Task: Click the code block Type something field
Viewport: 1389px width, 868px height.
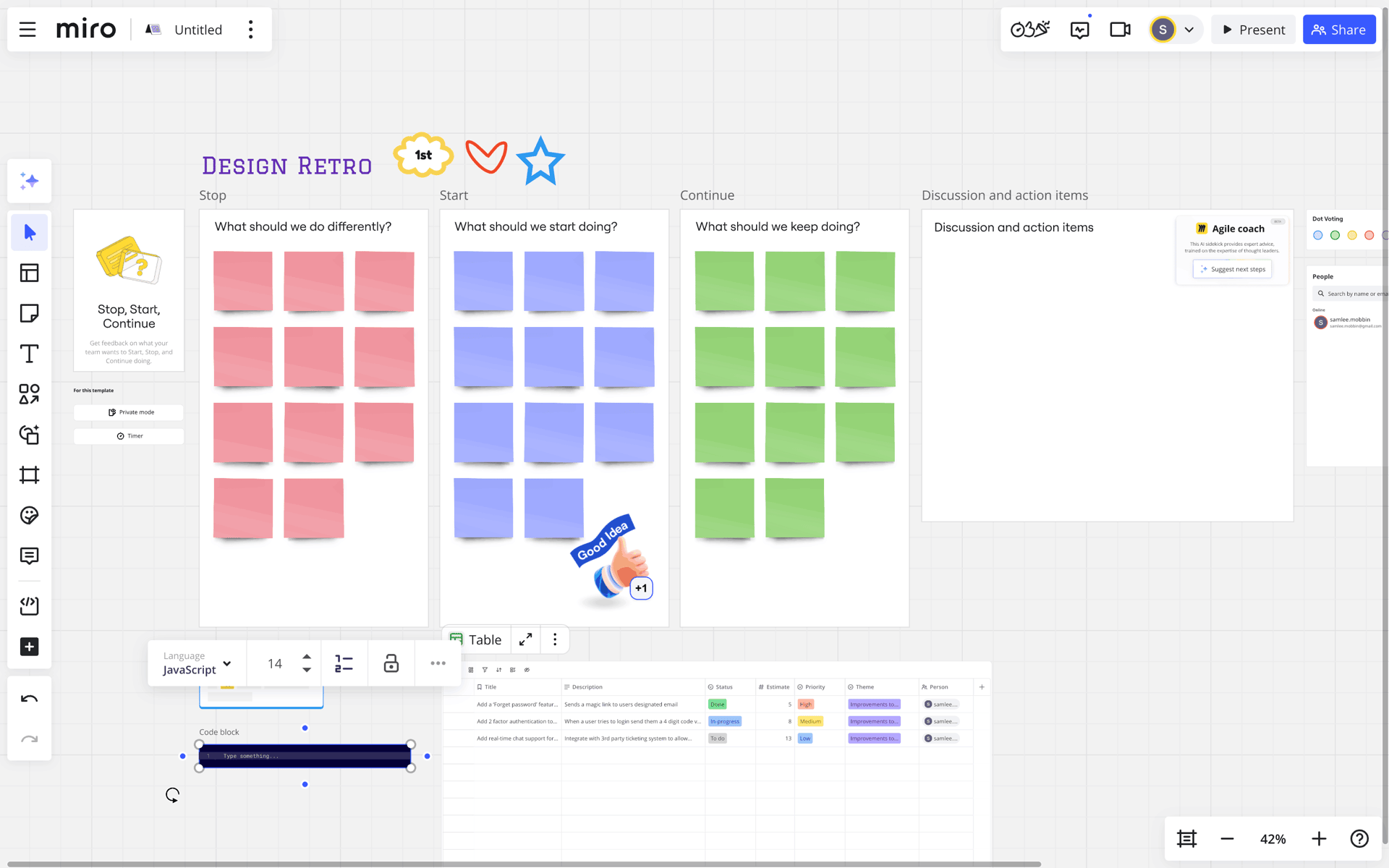Action: (x=305, y=756)
